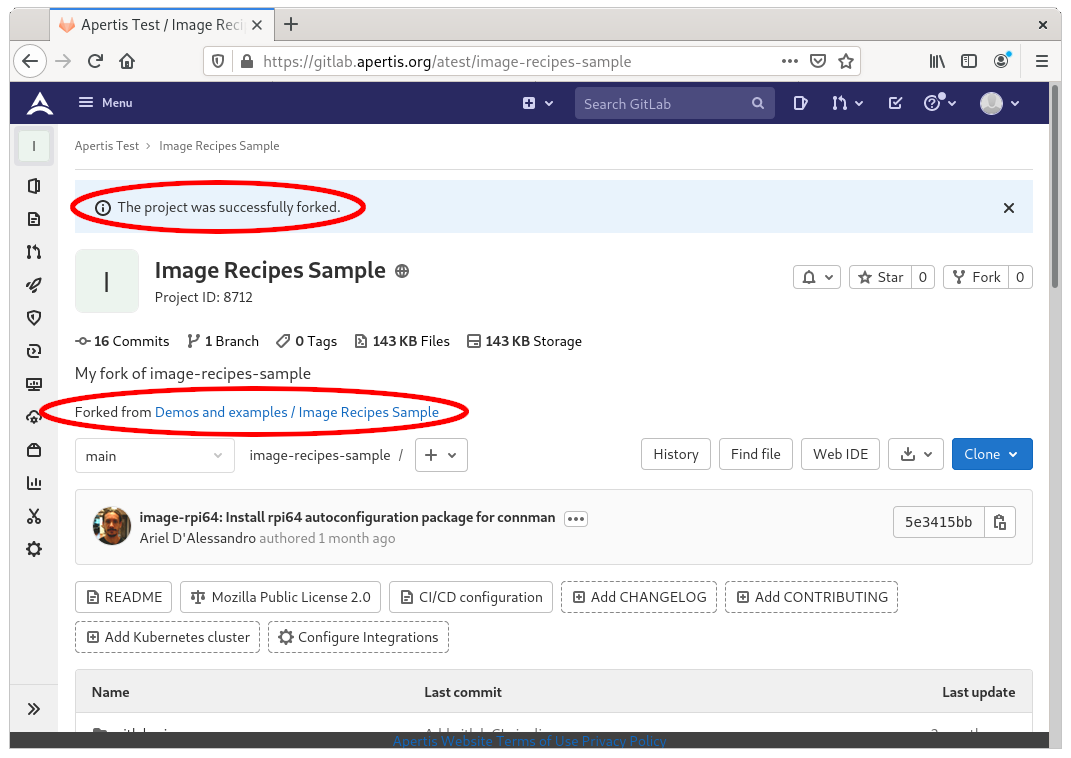Click Add Kubernetes cluster button

point(167,637)
